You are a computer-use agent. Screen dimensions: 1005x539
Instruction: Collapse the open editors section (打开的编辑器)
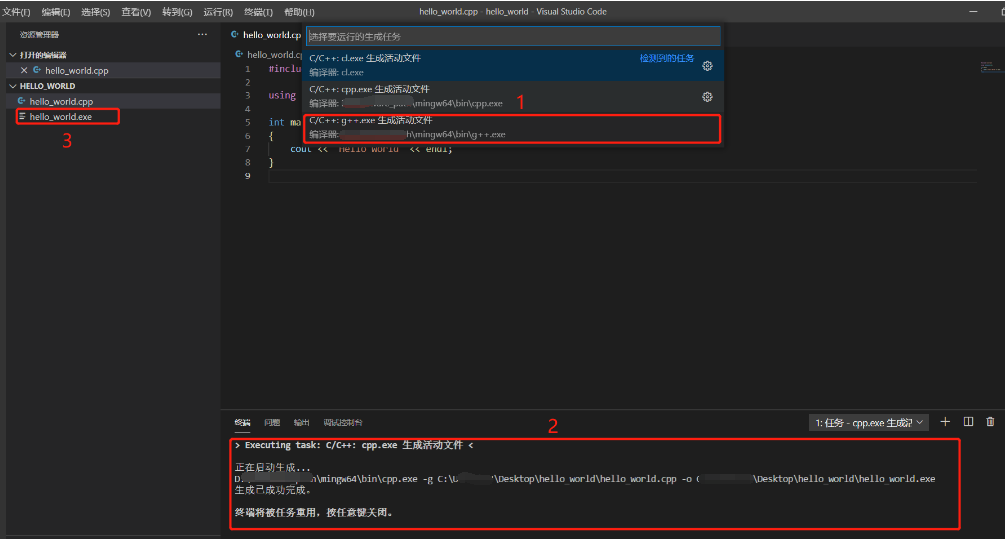[x=13, y=55]
